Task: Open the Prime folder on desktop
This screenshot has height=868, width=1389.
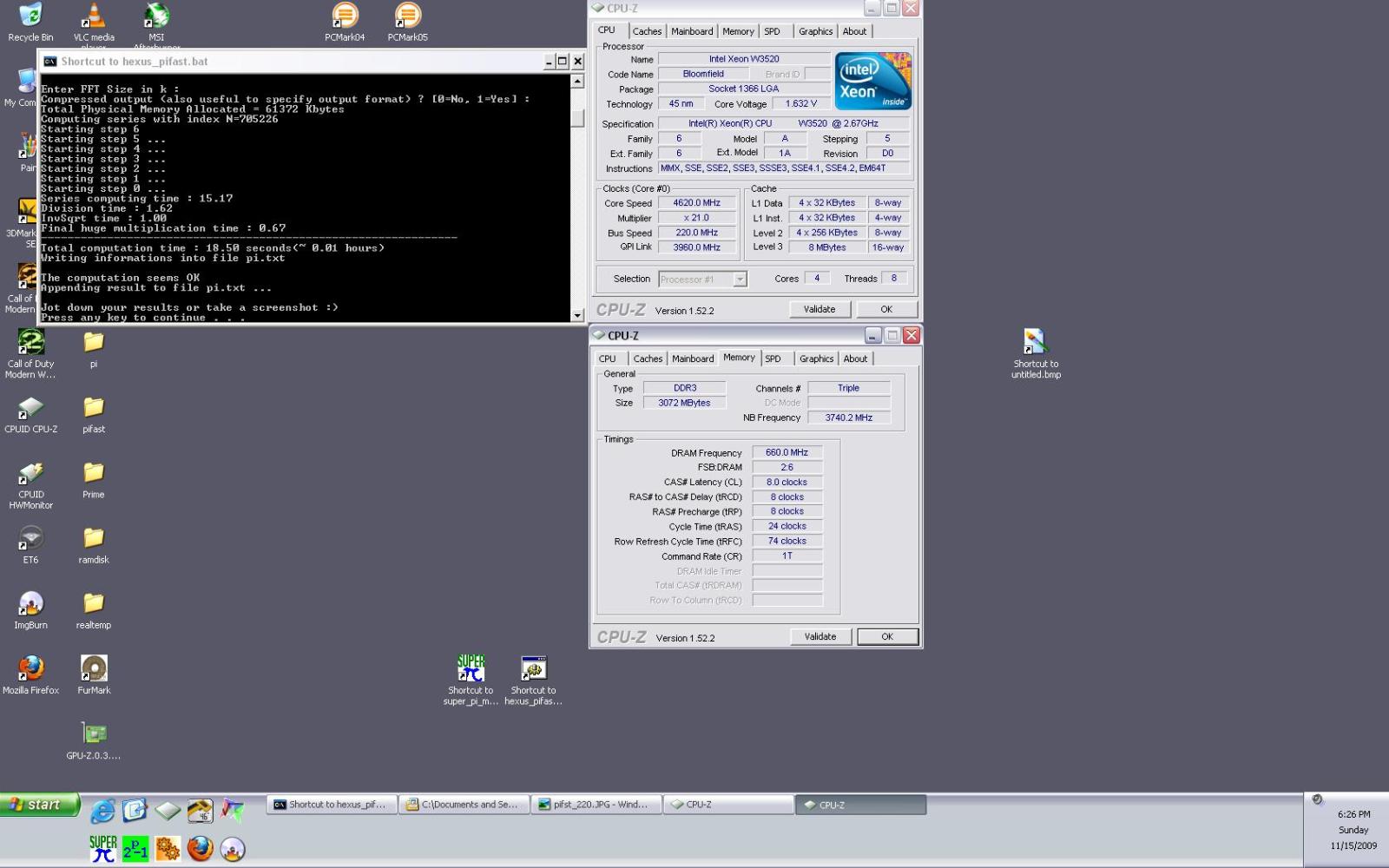Action: click(94, 479)
